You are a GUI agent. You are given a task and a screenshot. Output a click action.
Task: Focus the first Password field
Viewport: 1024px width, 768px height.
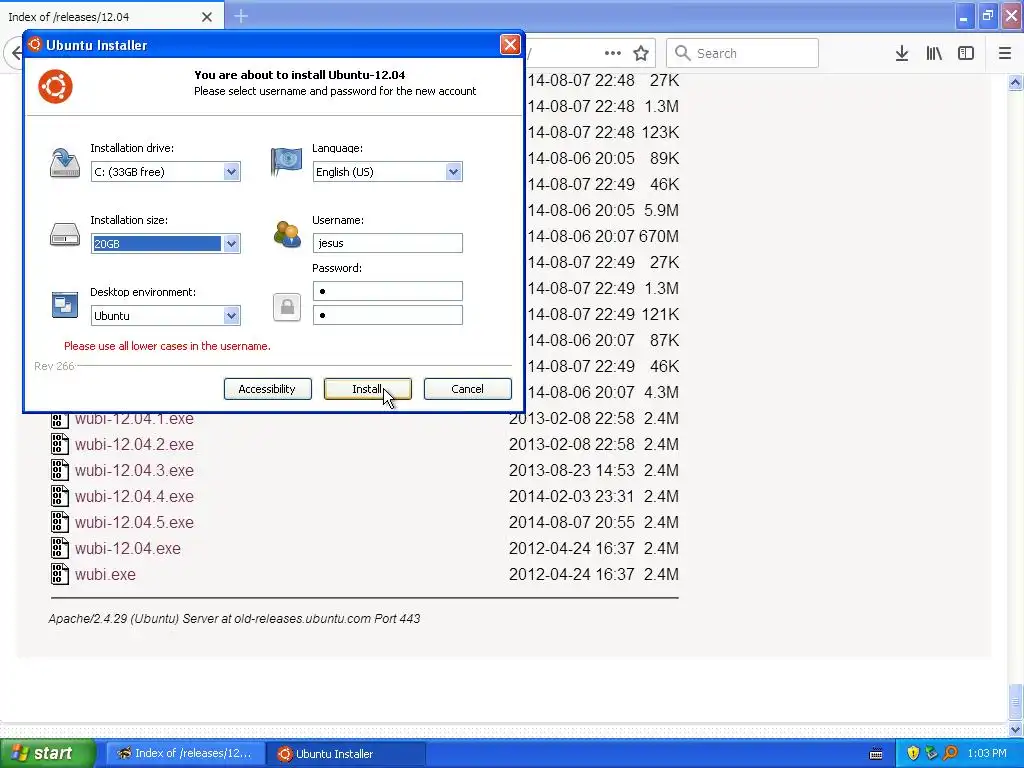(387, 291)
